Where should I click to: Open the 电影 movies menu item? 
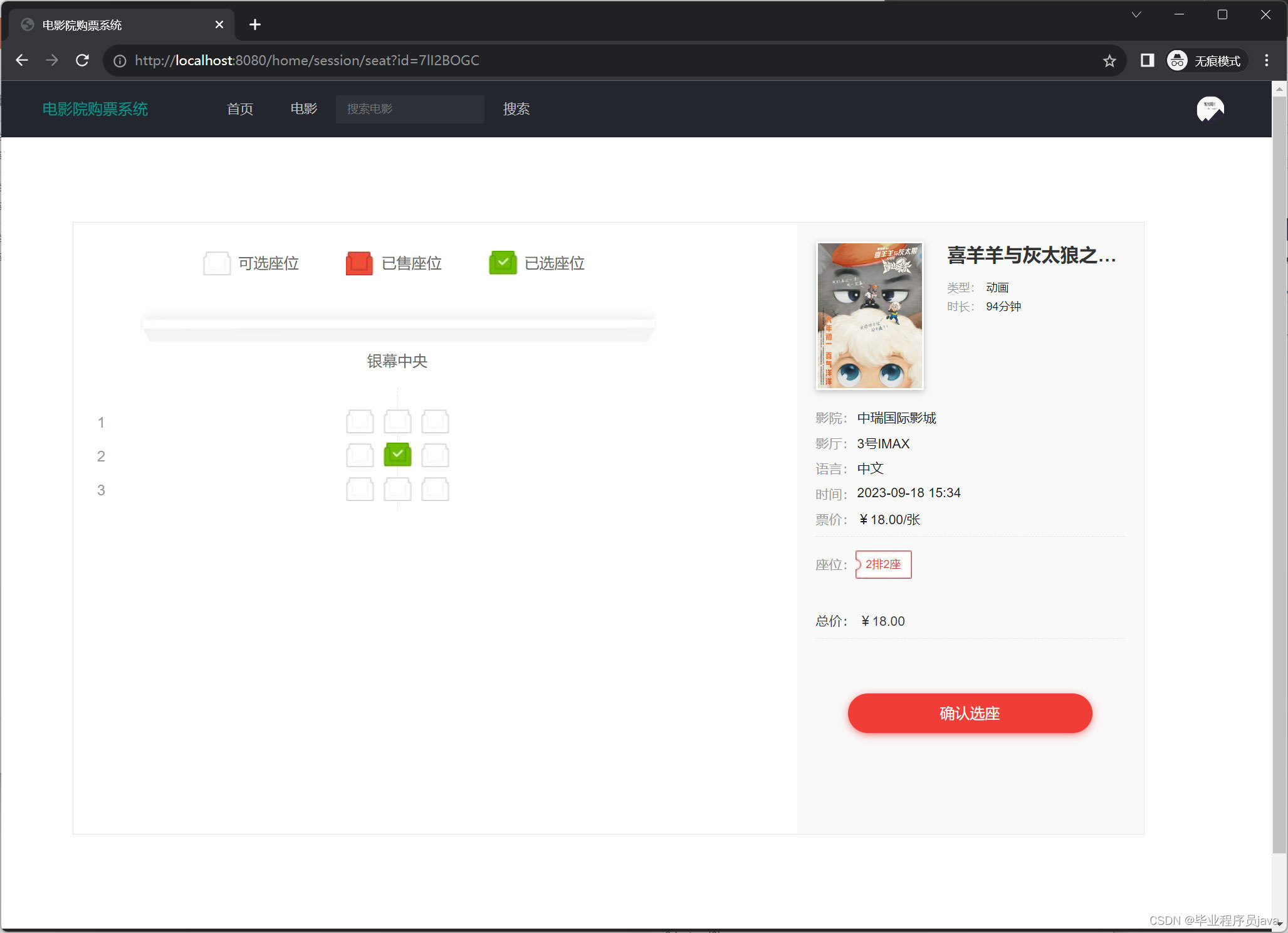(x=304, y=109)
